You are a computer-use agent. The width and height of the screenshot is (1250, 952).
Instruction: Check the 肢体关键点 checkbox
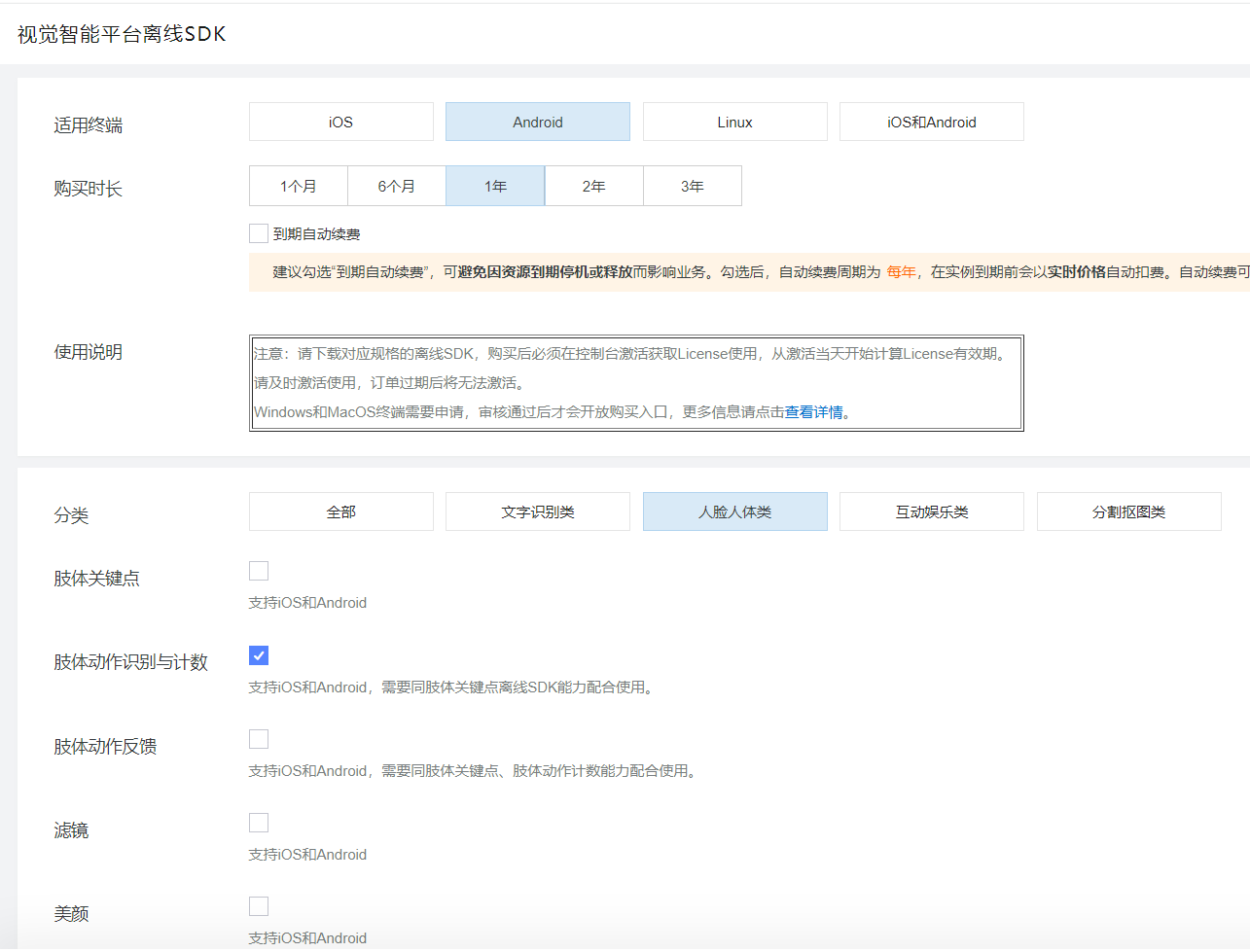pos(259,571)
